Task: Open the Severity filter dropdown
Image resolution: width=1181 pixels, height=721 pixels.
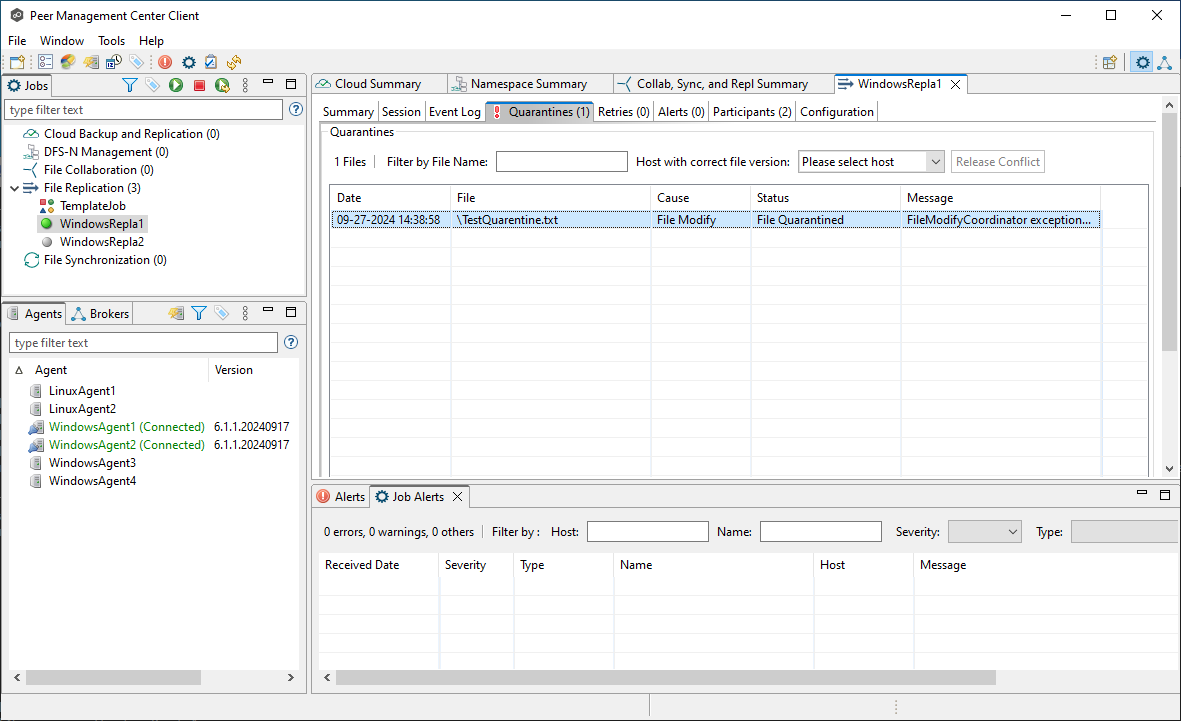Action: point(984,532)
